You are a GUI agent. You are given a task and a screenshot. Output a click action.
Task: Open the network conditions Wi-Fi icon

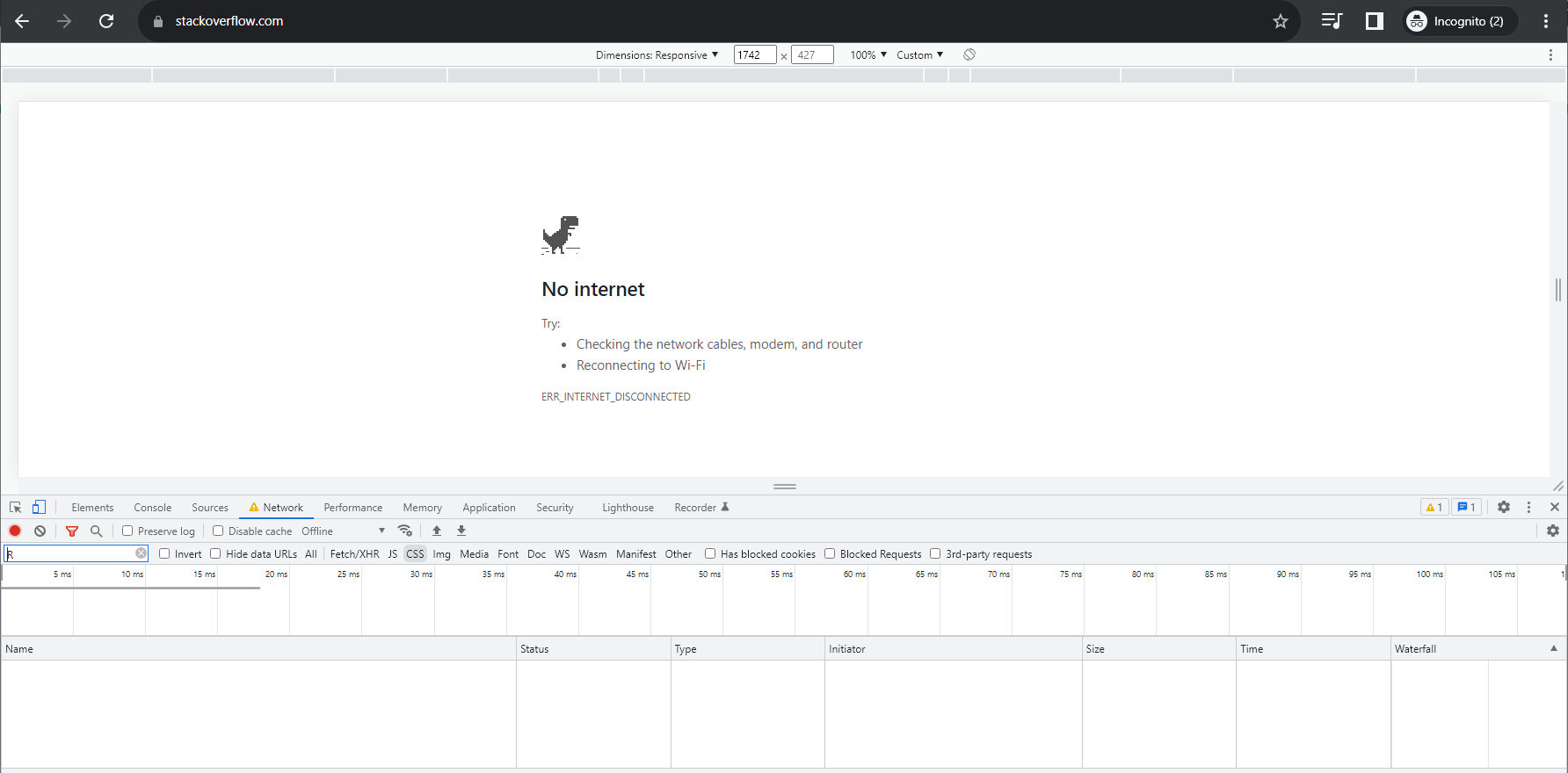pos(405,531)
